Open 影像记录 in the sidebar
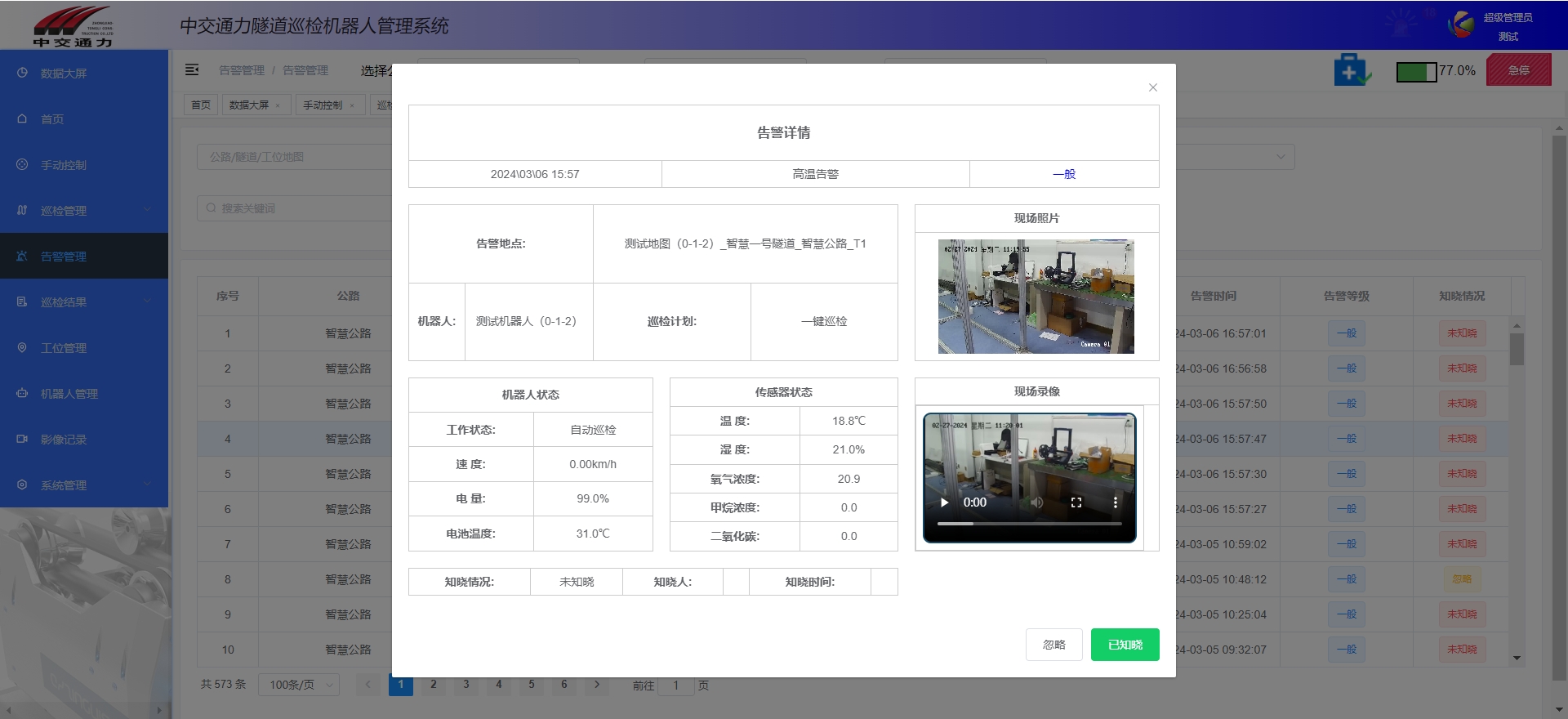 pos(84,439)
